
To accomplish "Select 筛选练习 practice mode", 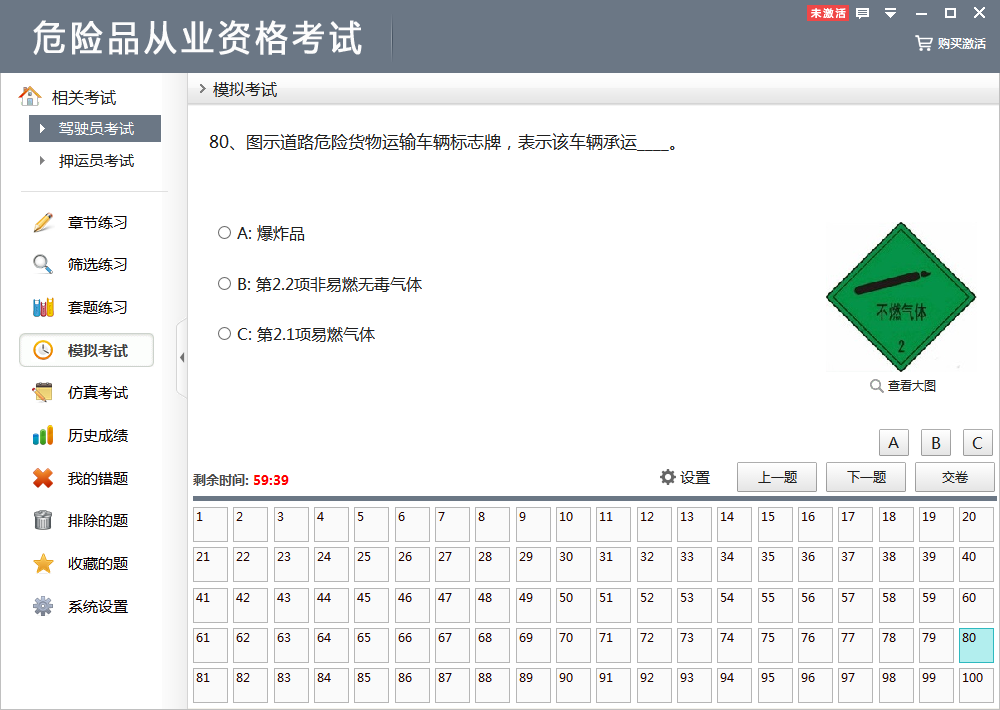I will tap(85, 264).
